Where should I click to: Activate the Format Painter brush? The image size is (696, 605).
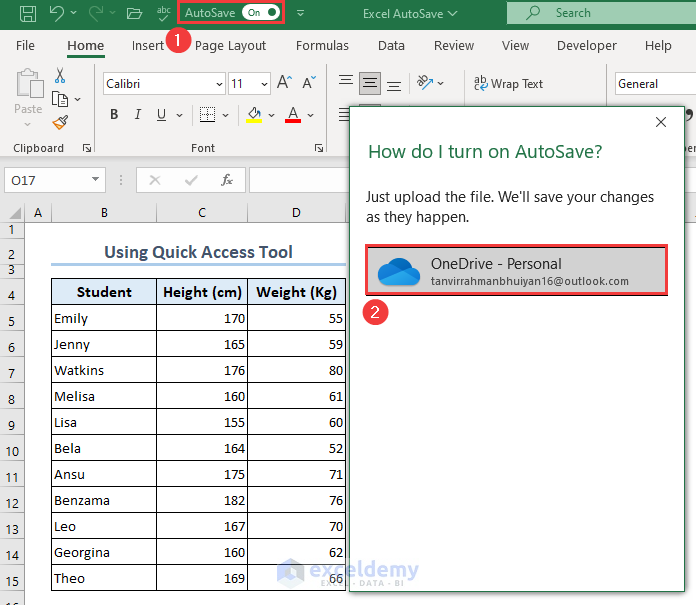[60, 123]
